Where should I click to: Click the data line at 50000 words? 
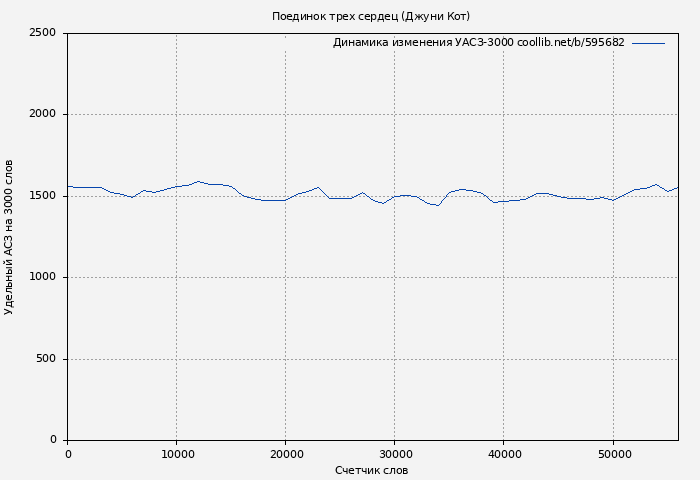click(x=612, y=200)
